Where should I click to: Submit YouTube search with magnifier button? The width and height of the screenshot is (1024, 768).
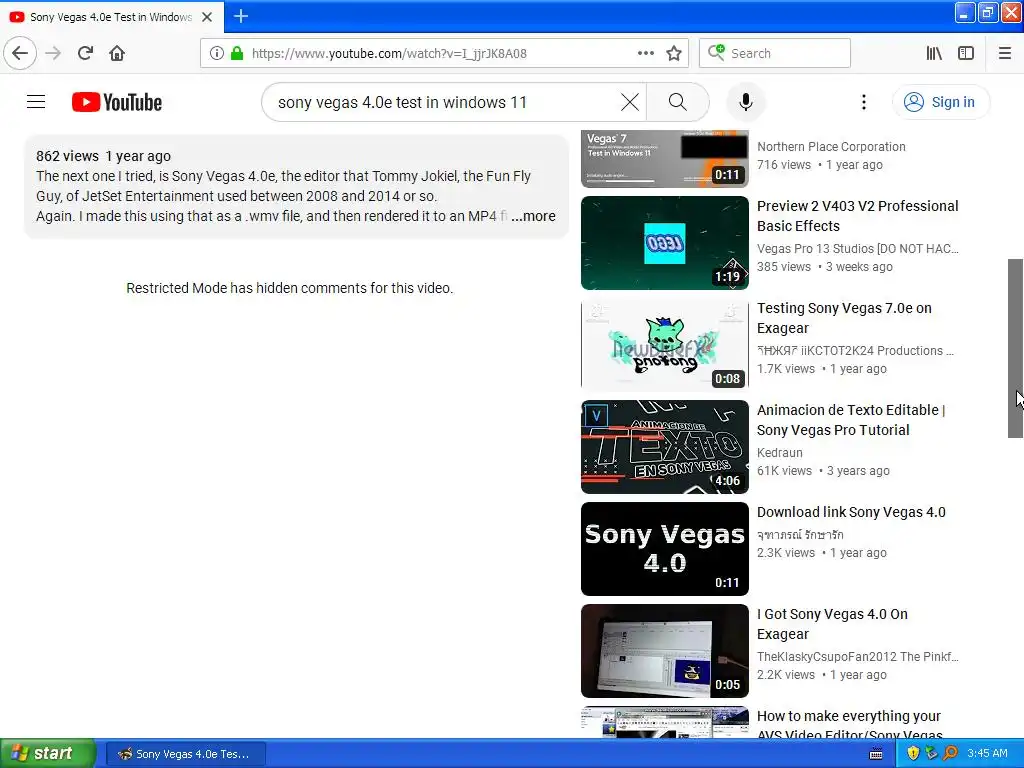[678, 102]
